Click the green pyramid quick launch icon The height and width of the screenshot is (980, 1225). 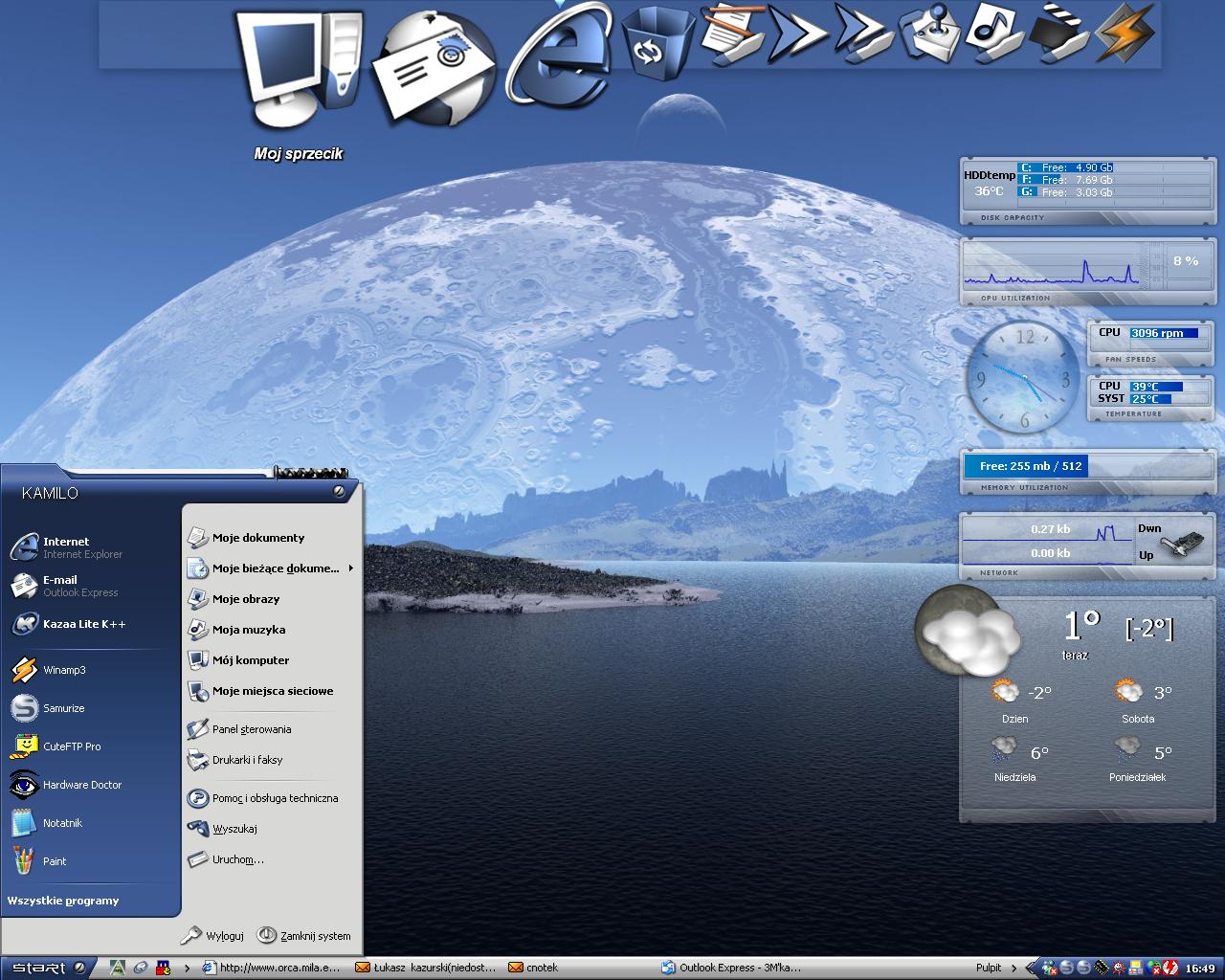point(118,968)
